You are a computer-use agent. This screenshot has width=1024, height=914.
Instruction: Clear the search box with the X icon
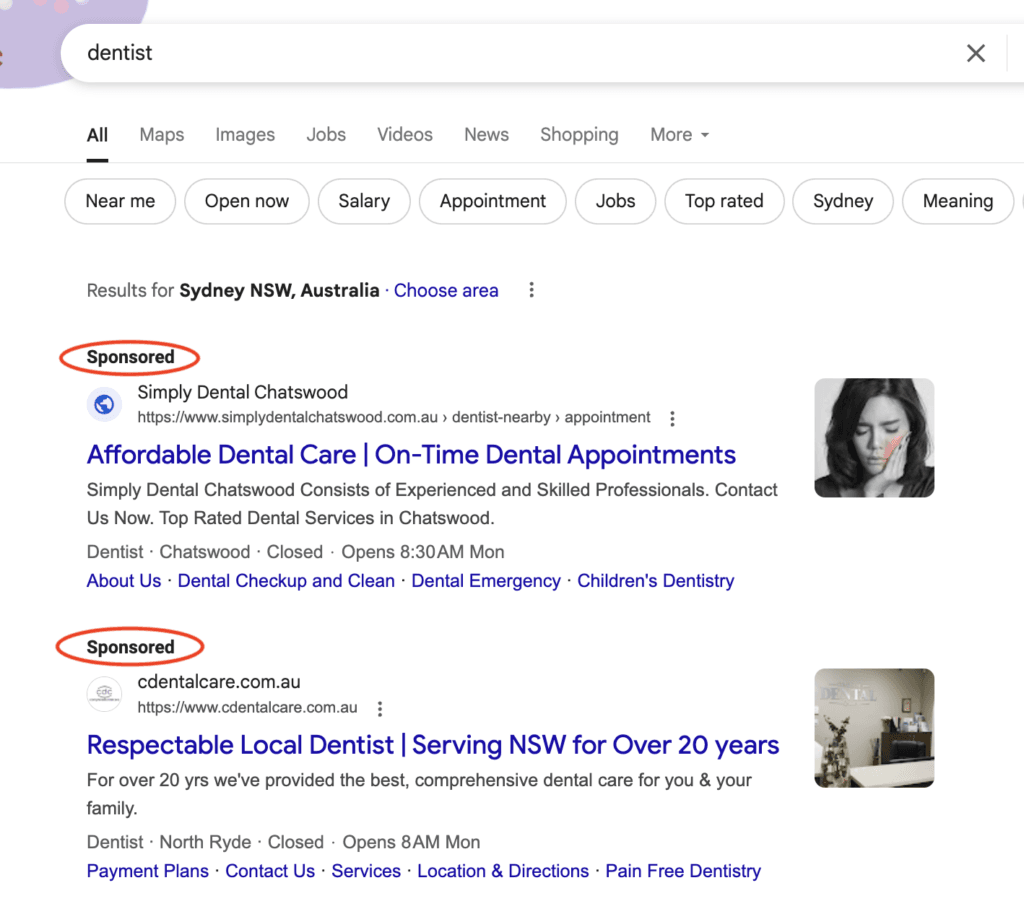coord(976,53)
